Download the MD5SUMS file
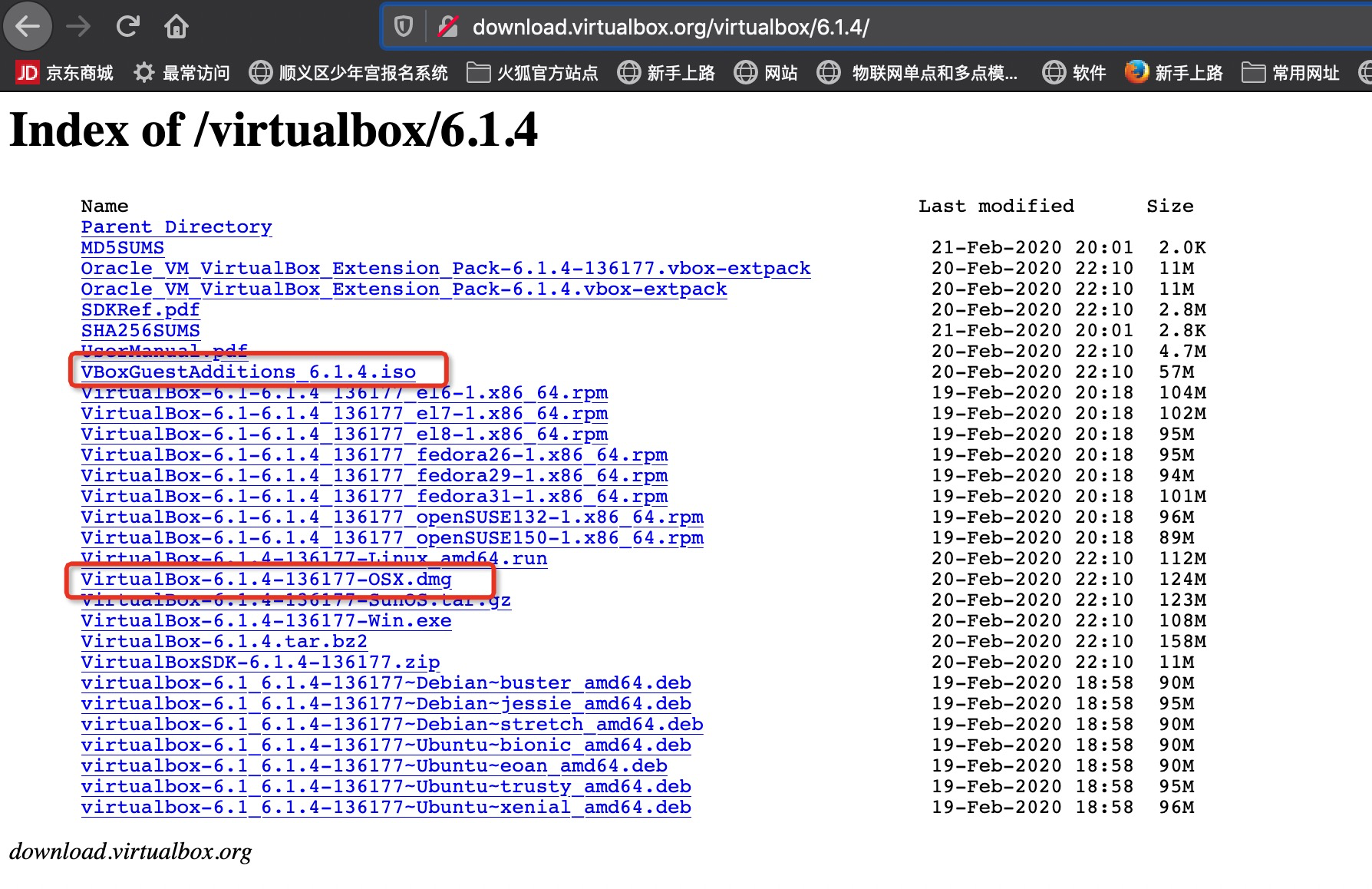Screen dimensions: 1372x889 [123, 248]
